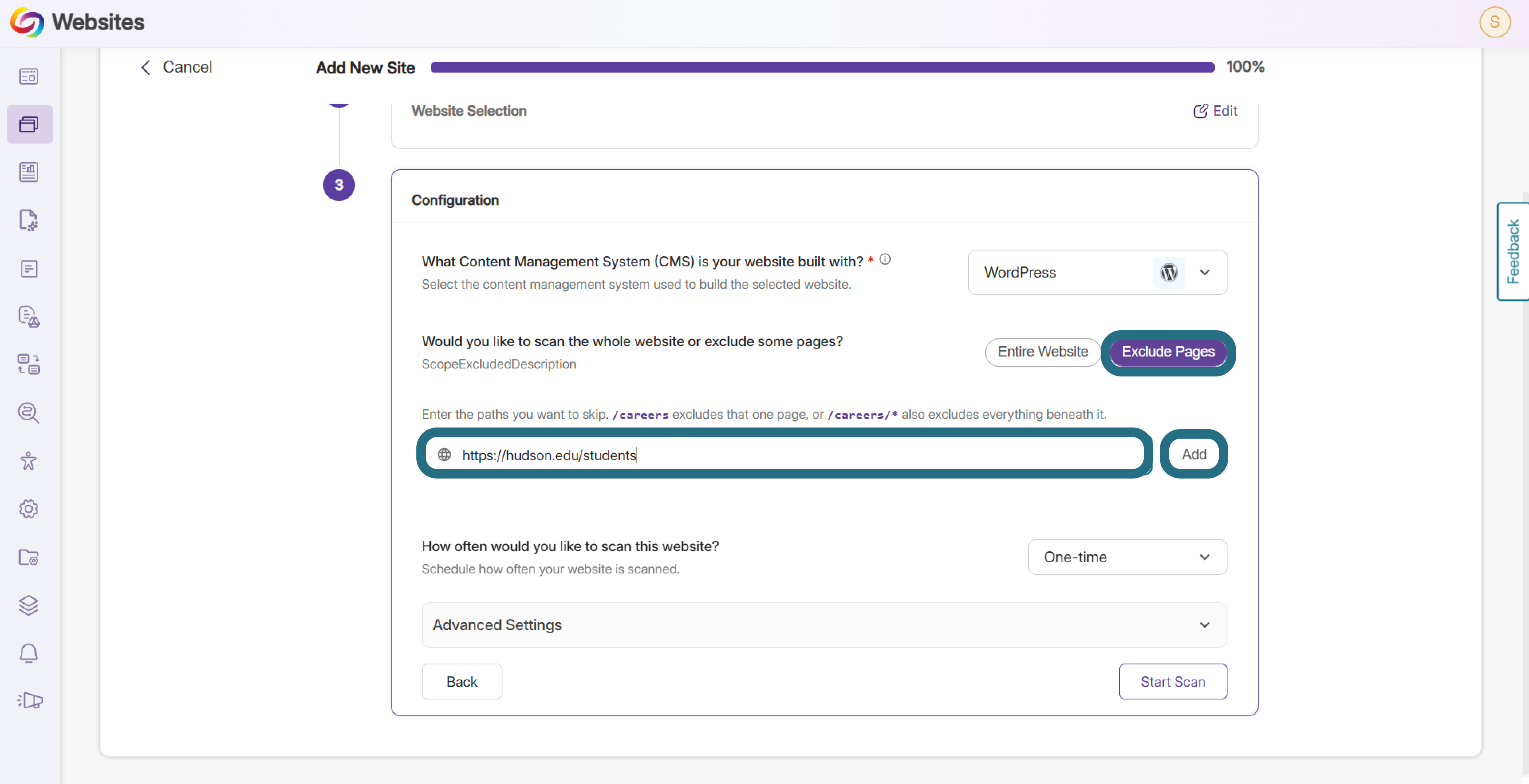Open the accessibility figure sidebar icon

[x=29, y=461]
